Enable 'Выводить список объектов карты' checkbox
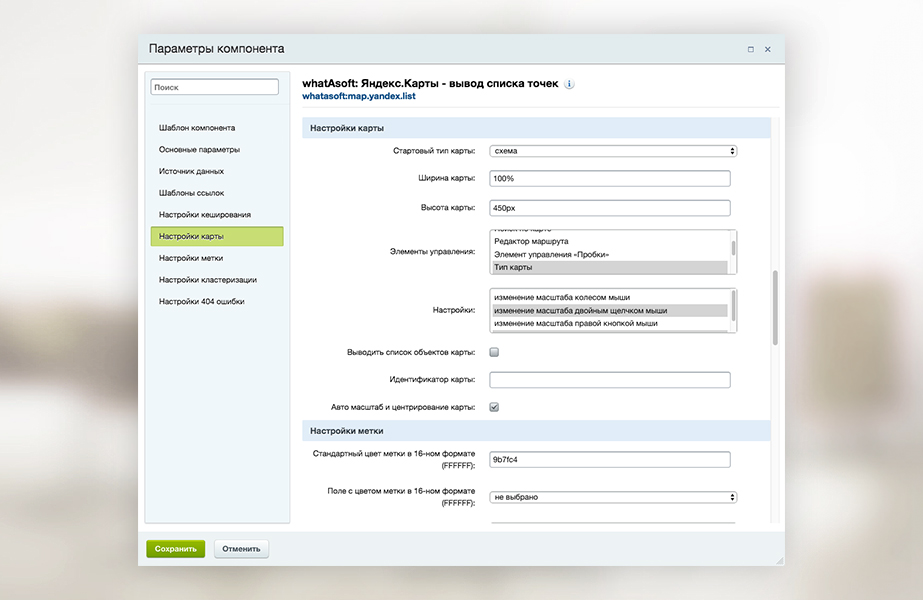This screenshot has width=923, height=600. 494,352
